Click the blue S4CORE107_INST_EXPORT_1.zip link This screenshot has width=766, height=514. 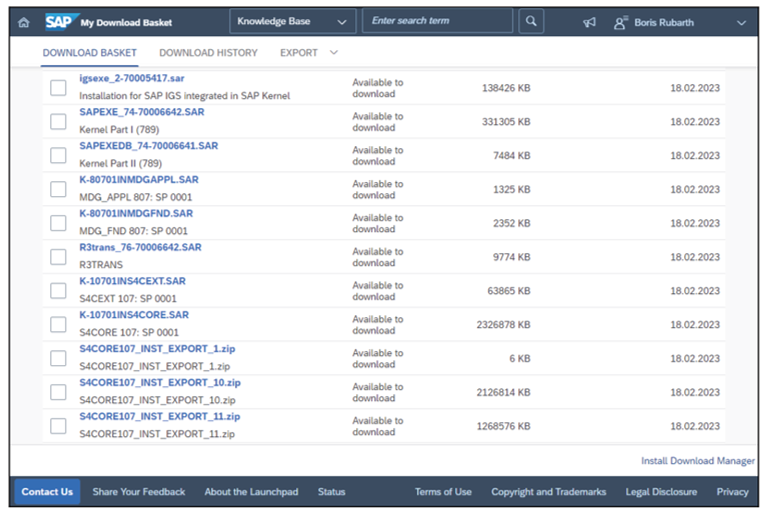pyautogui.click(x=157, y=348)
